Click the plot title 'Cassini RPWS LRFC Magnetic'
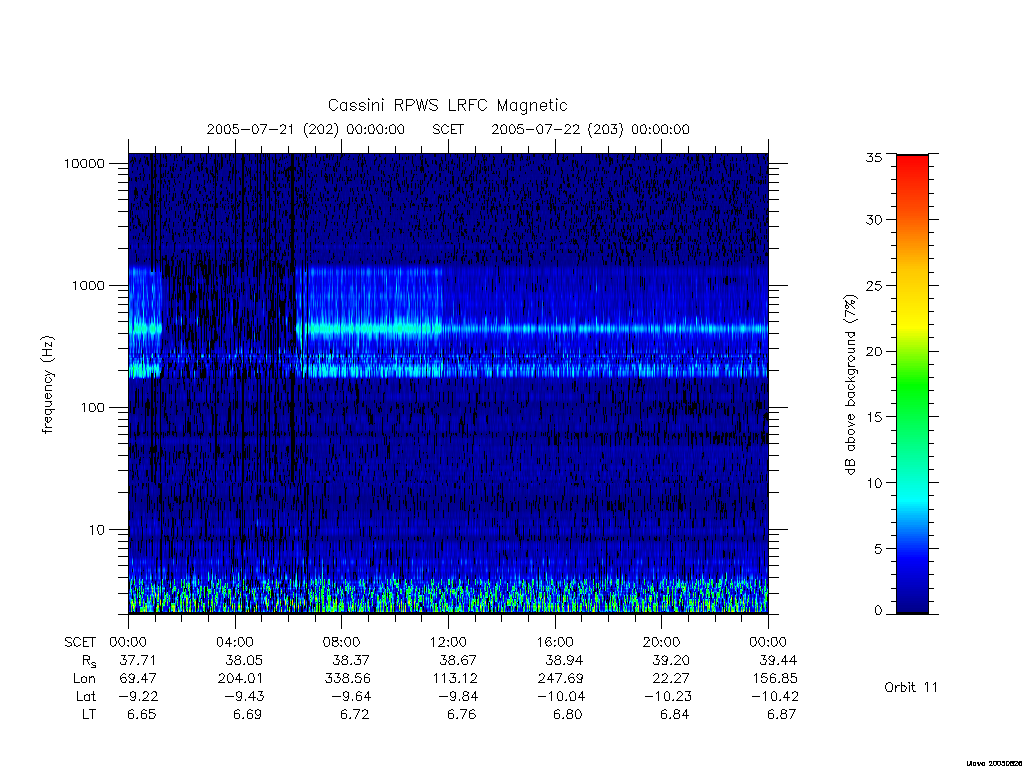The width and height of the screenshot is (1024, 768). click(447, 105)
